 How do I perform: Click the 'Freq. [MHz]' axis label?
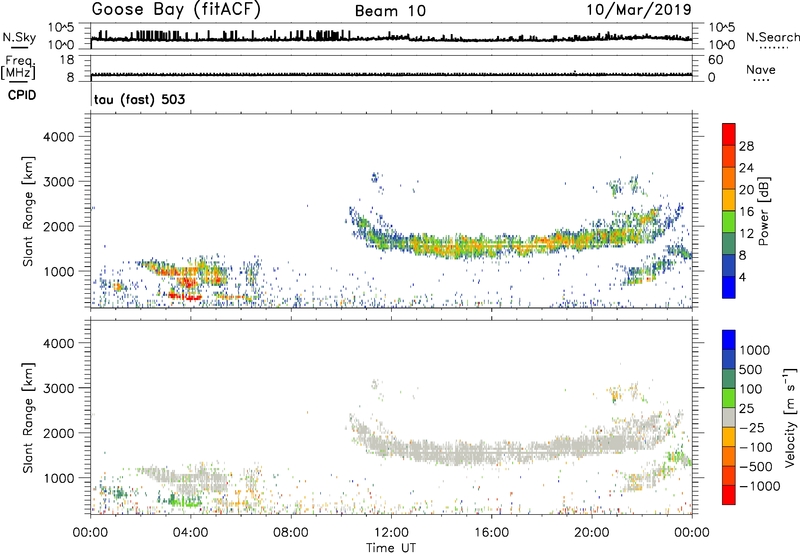coord(18,68)
